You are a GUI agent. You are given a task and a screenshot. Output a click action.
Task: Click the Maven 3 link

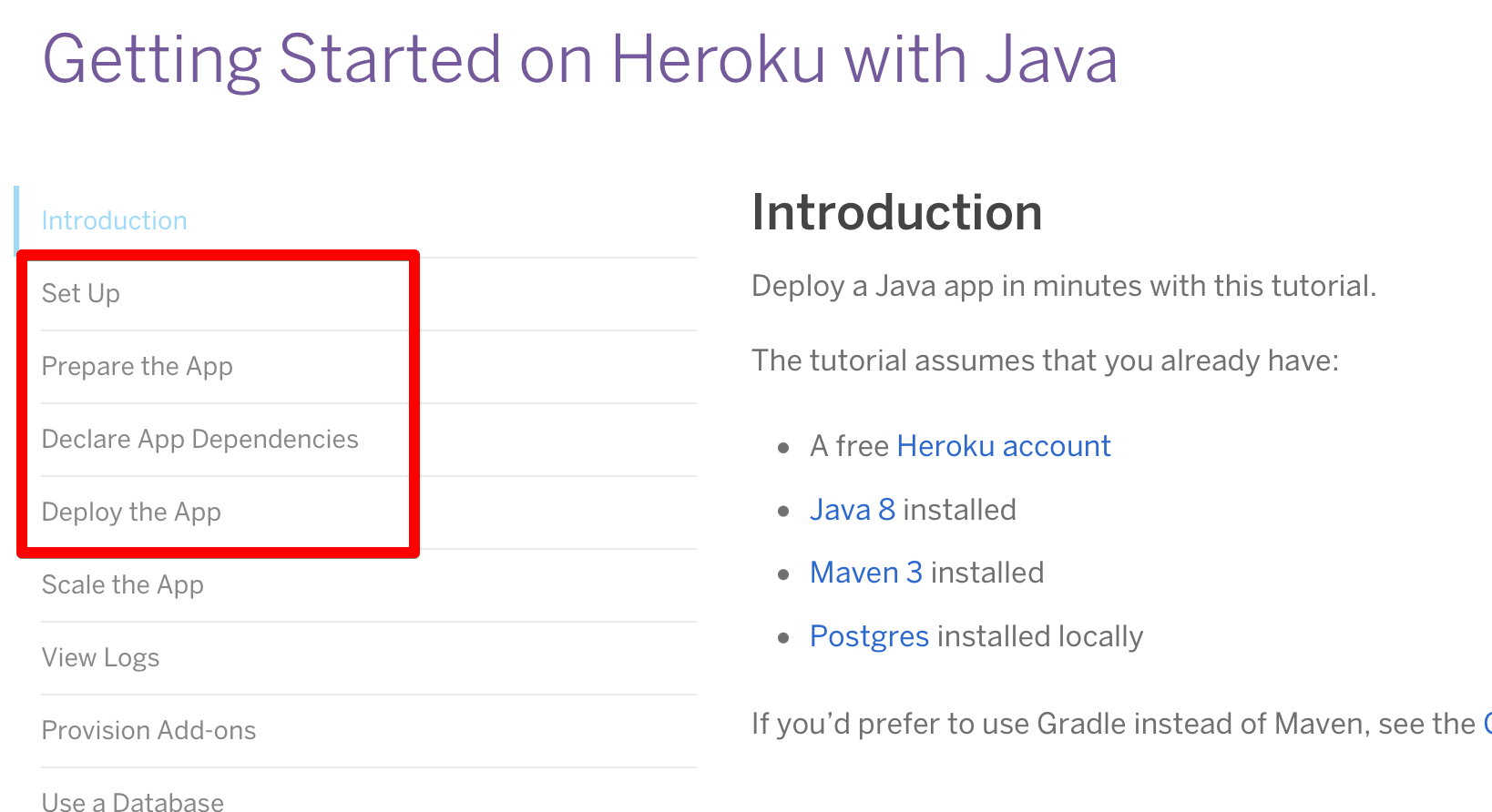(x=866, y=573)
